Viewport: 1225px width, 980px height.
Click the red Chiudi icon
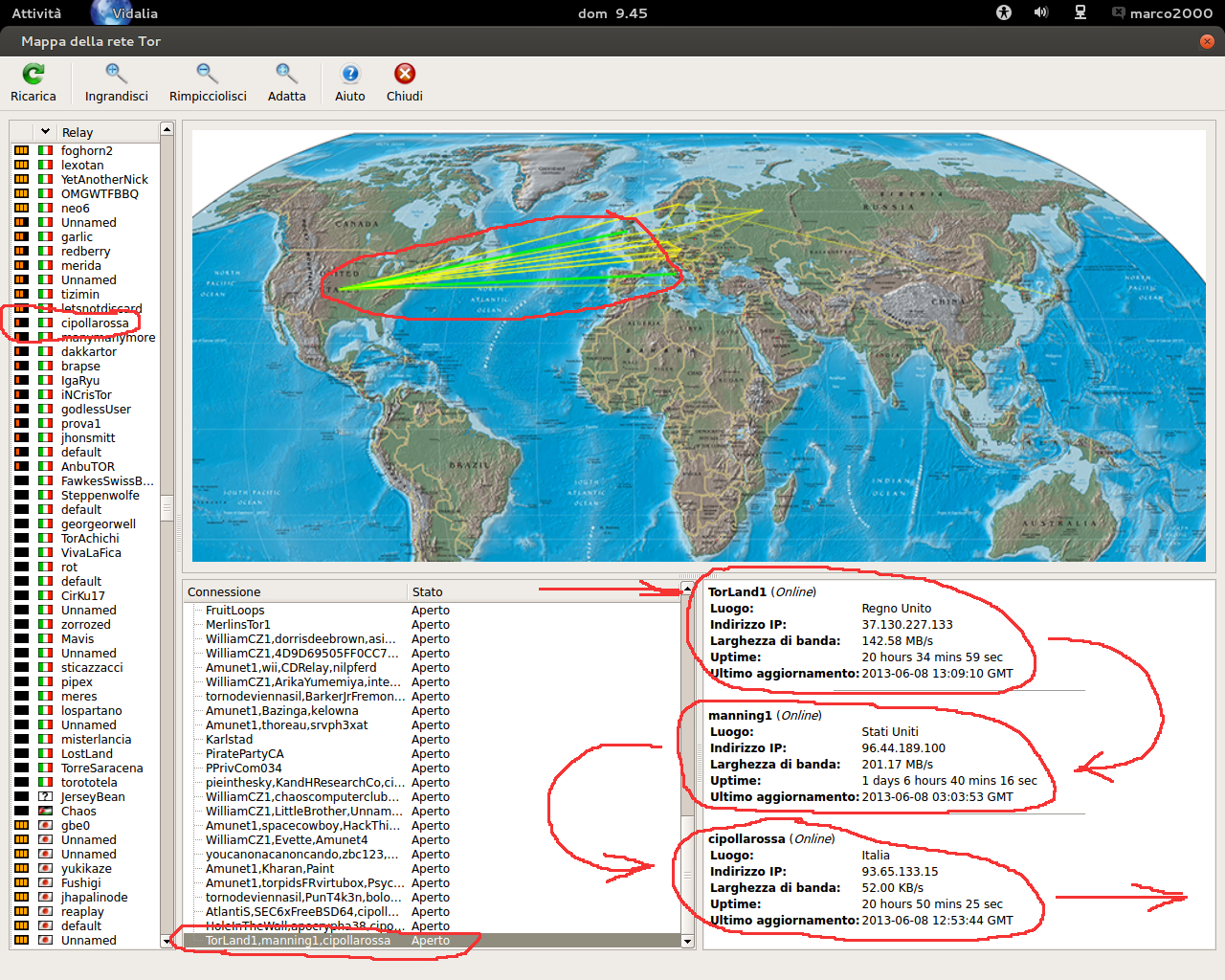coord(405,74)
